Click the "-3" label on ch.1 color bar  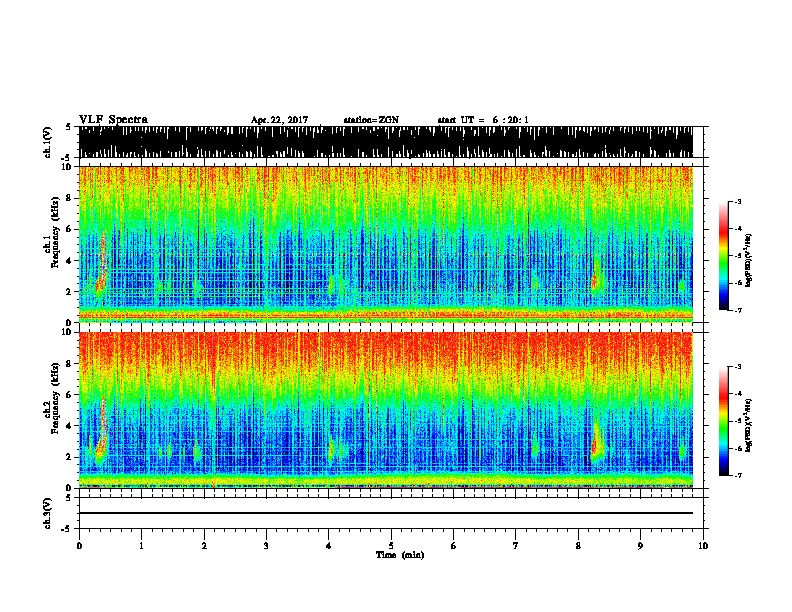[737, 201]
